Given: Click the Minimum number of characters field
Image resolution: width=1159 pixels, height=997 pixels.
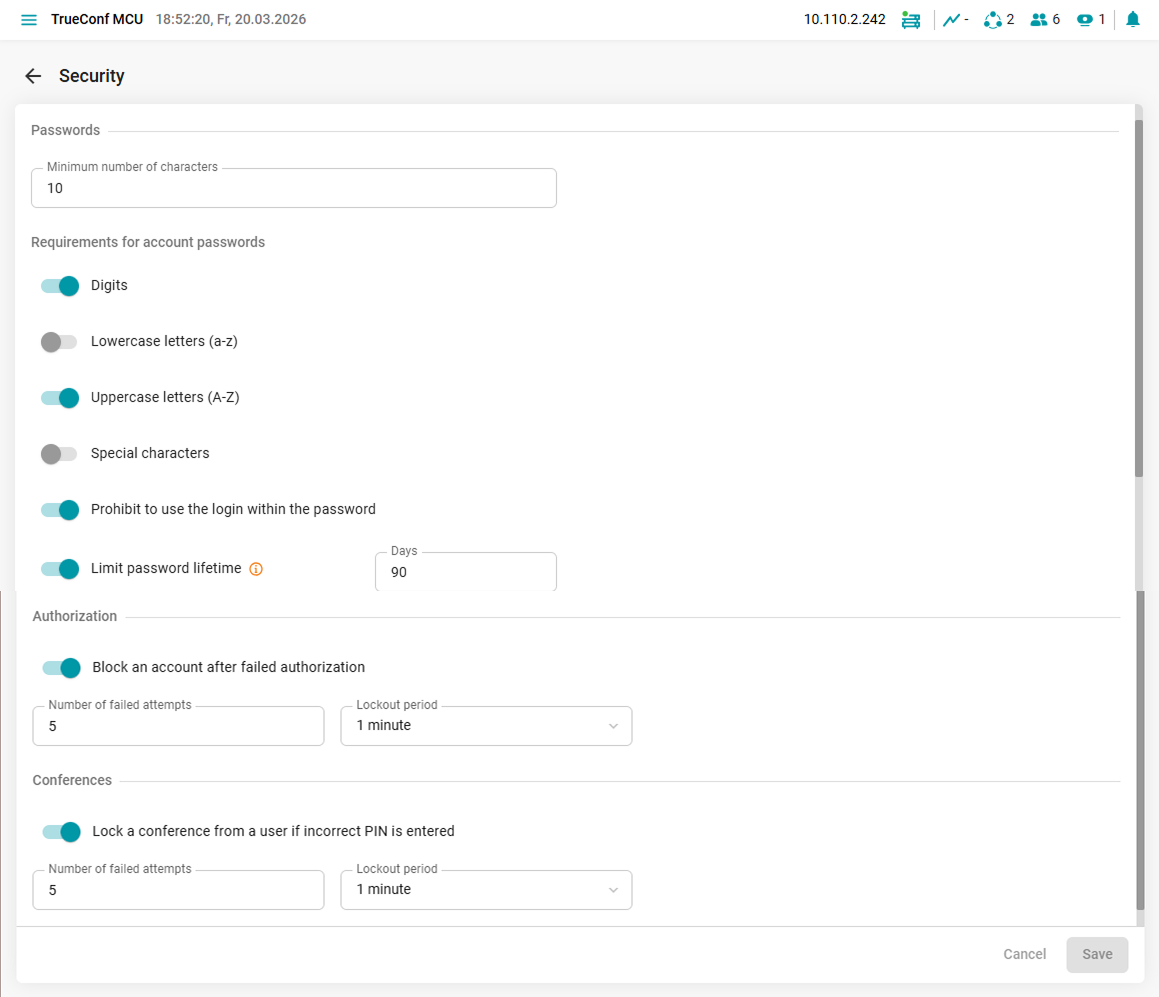Looking at the screenshot, I should (293, 188).
